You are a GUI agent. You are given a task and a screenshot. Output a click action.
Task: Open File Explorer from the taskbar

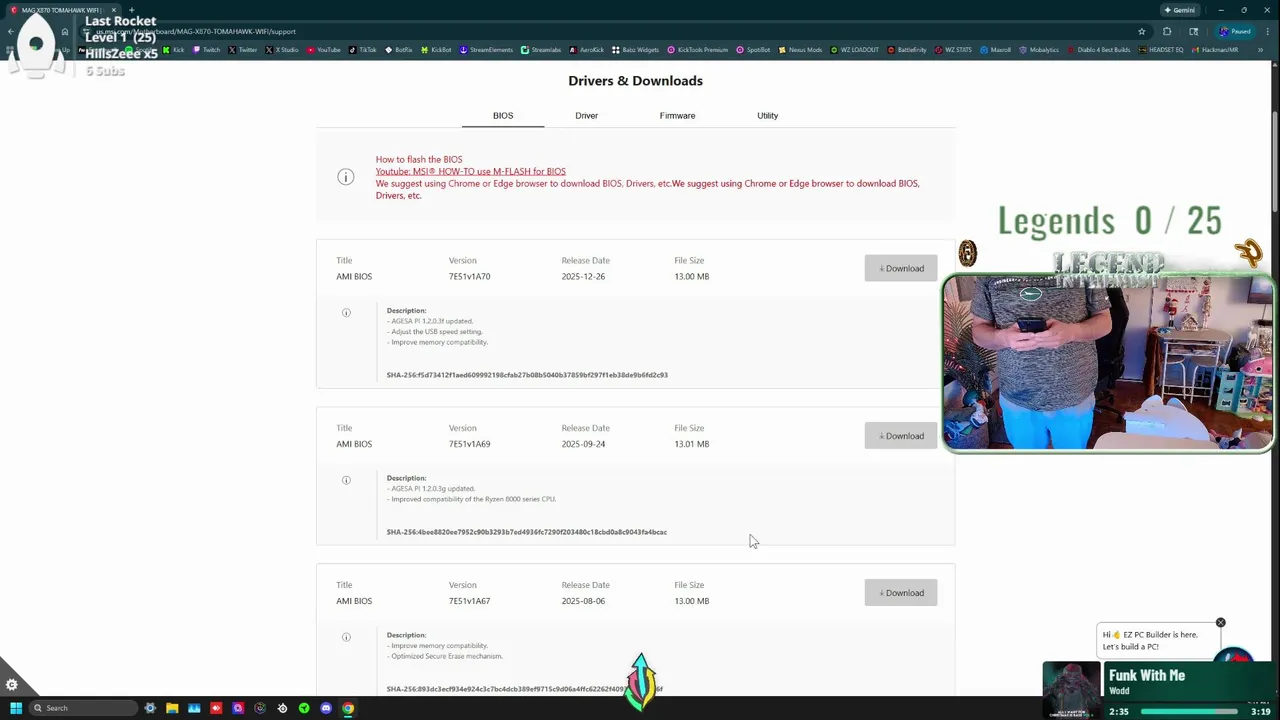point(172,708)
